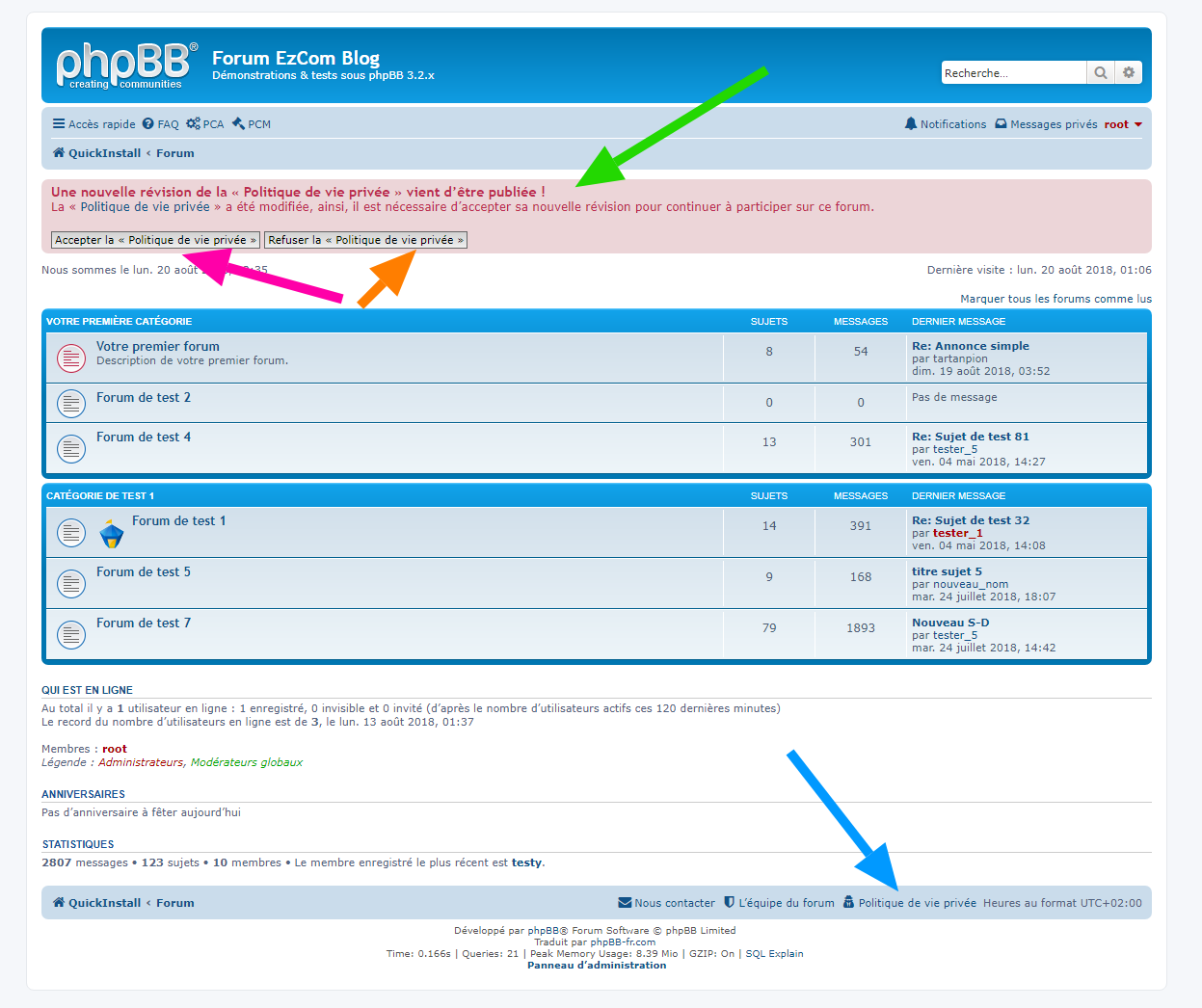The height and width of the screenshot is (1008, 1202).
Task: Open the PCA admin panel link
Action: point(205,124)
